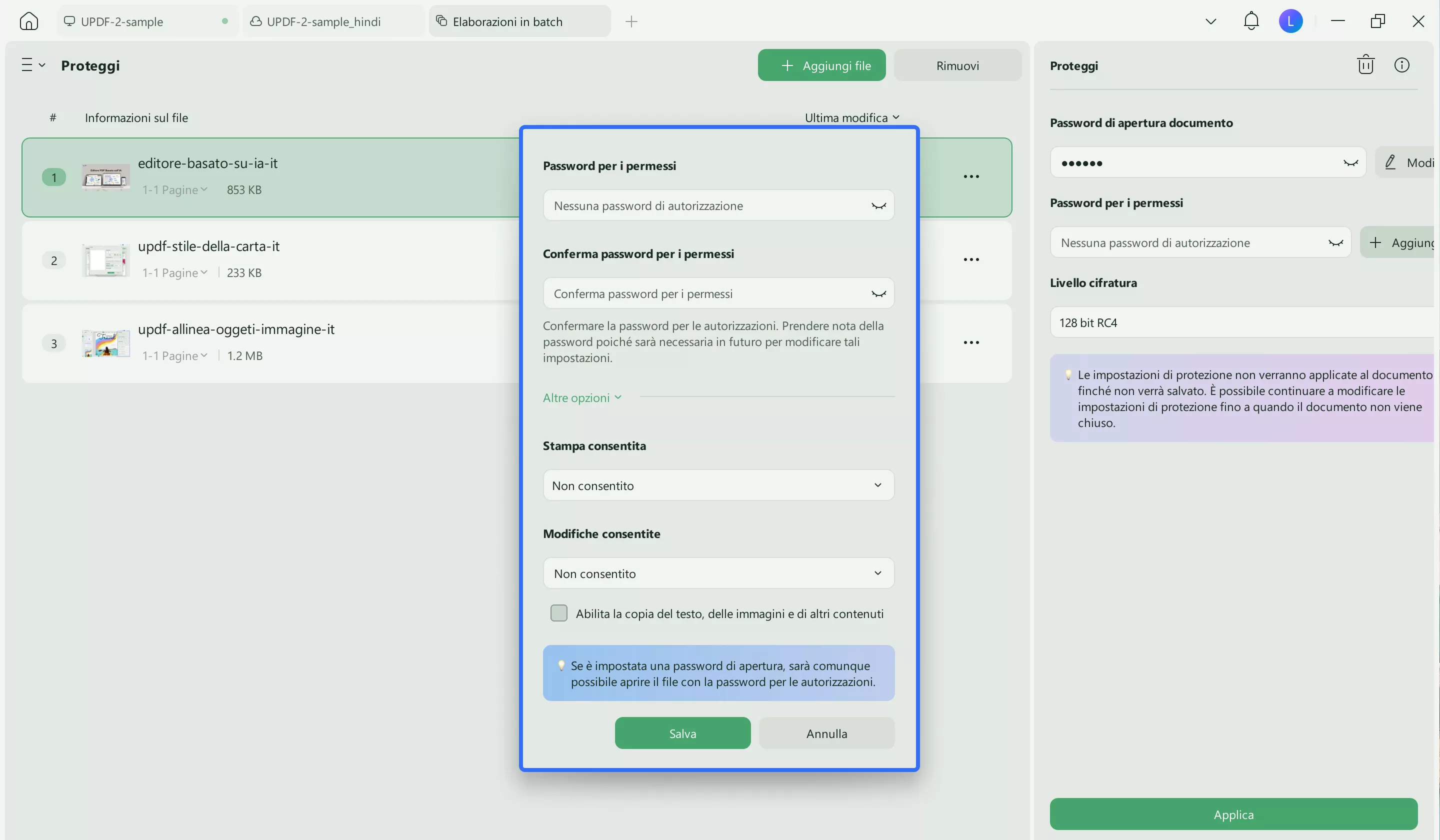Click the Salva button
The width and height of the screenshot is (1440, 840).
682,733
